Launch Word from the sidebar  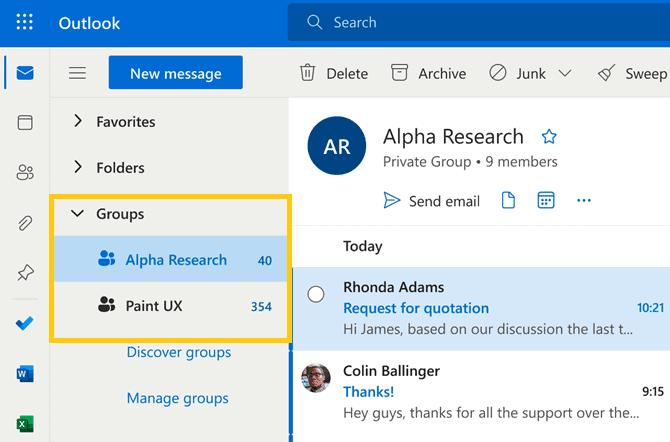[25, 374]
